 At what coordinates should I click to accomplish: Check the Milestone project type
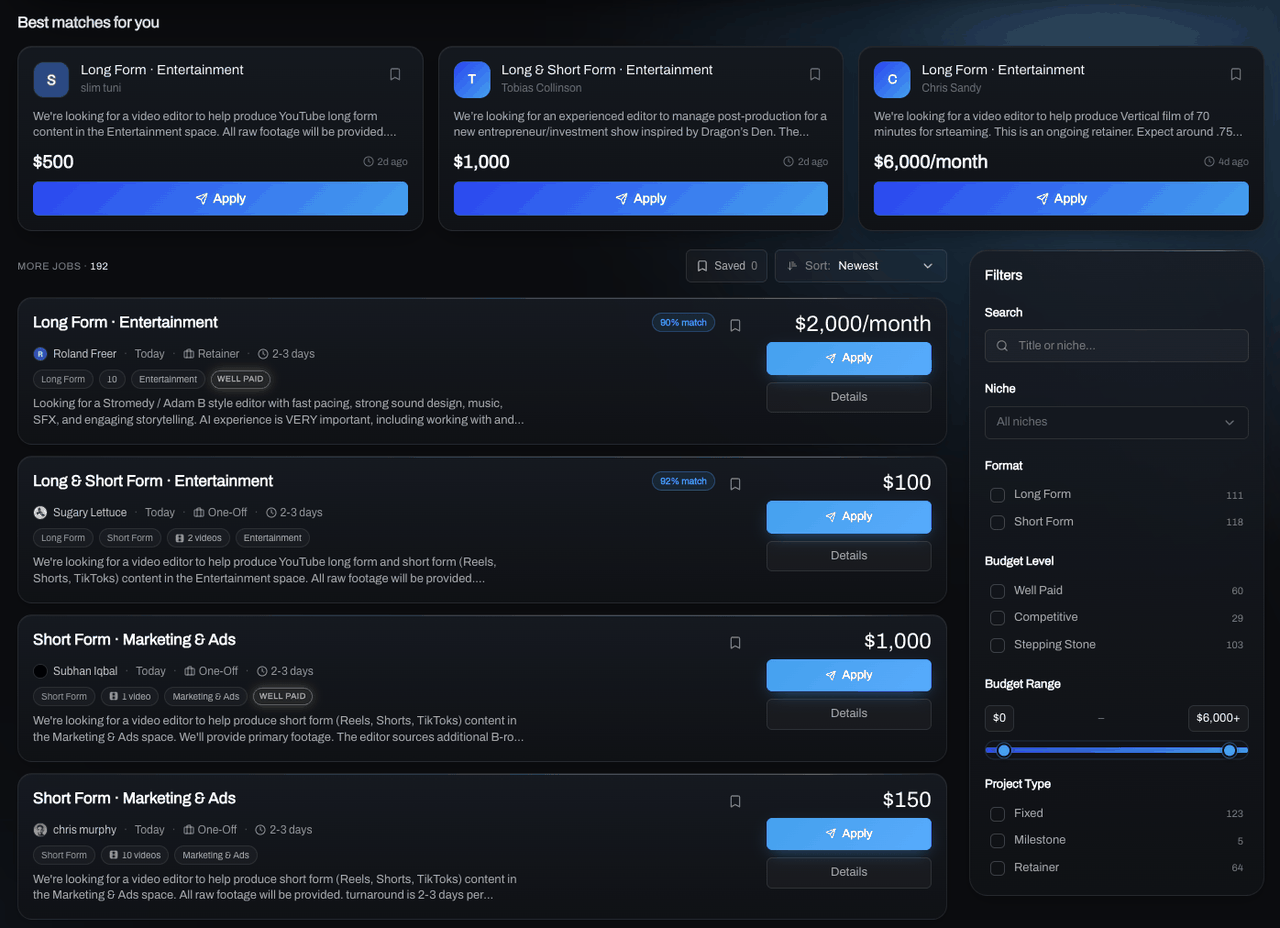997,841
